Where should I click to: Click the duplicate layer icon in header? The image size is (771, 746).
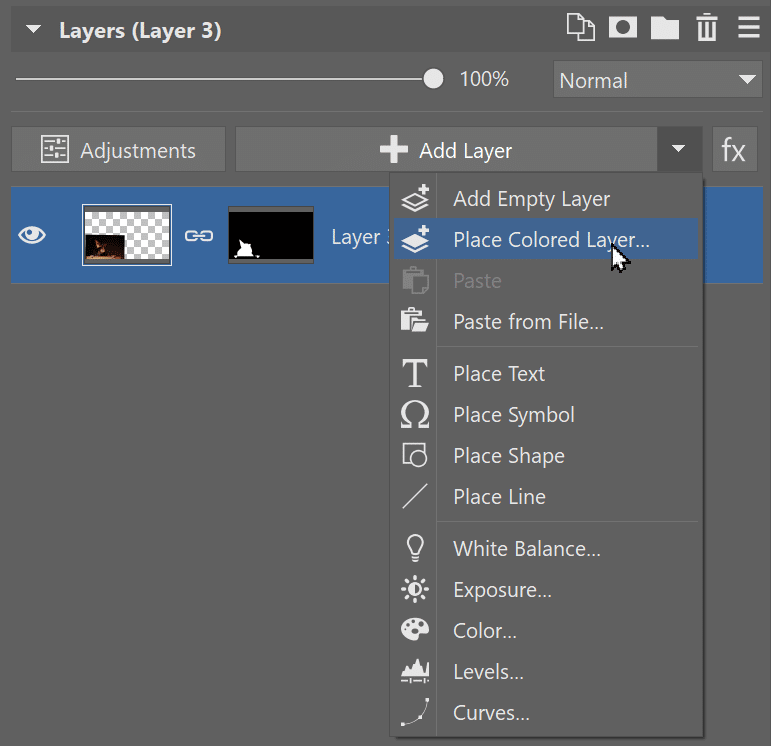click(x=581, y=28)
